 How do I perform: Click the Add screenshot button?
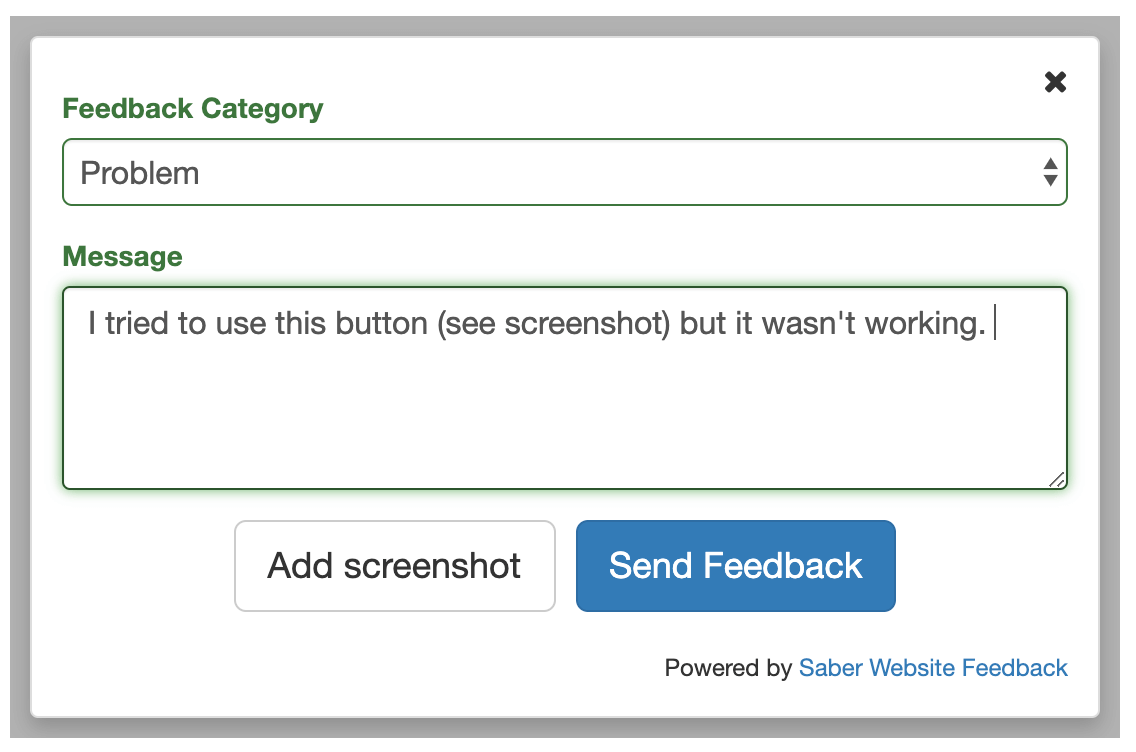click(x=394, y=566)
